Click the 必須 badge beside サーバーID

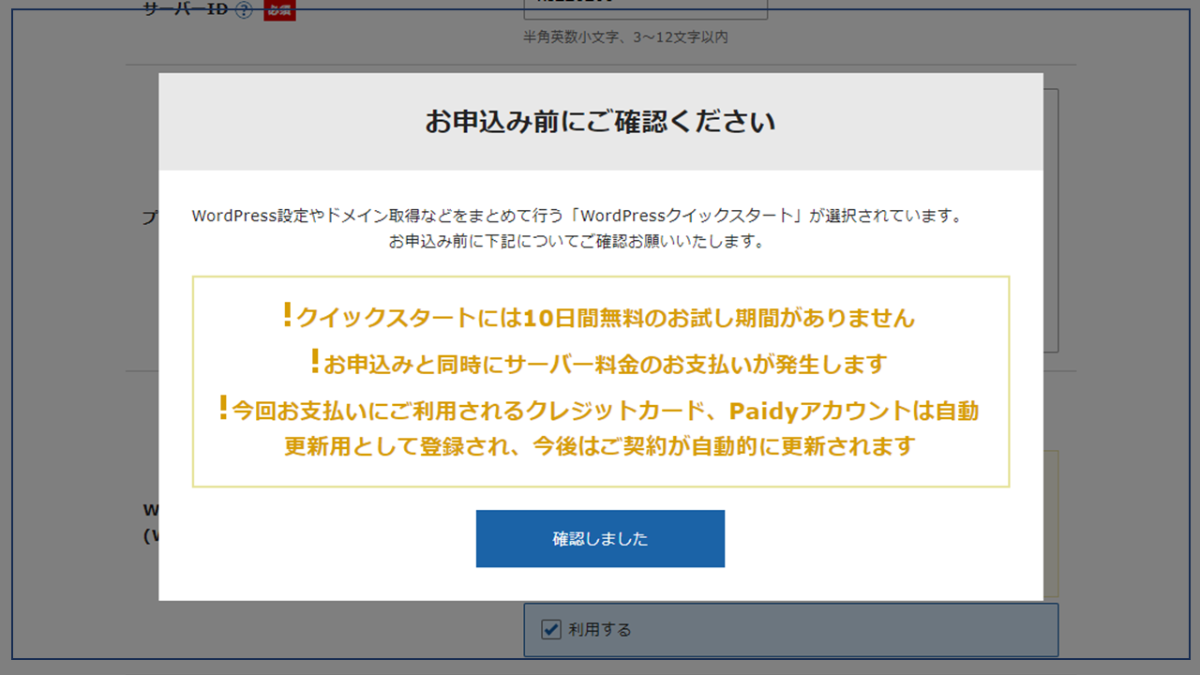pyautogui.click(x=281, y=11)
